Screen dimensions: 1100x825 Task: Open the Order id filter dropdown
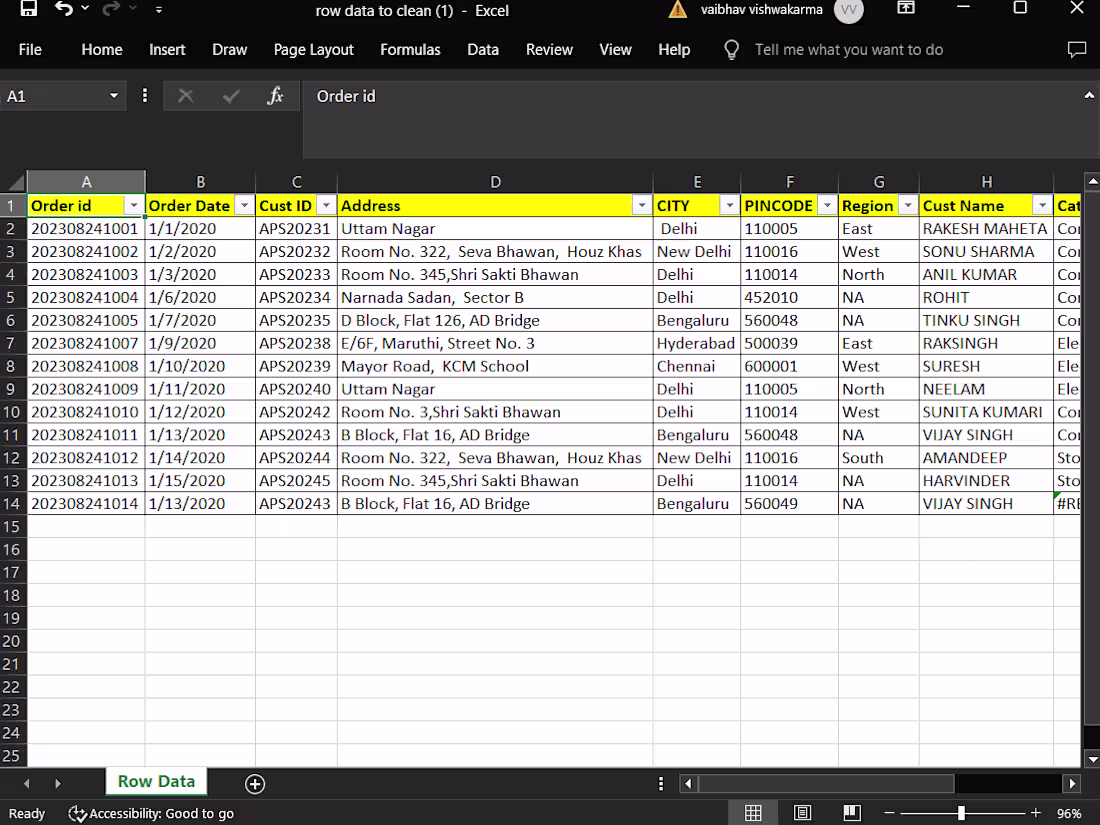[134, 205]
